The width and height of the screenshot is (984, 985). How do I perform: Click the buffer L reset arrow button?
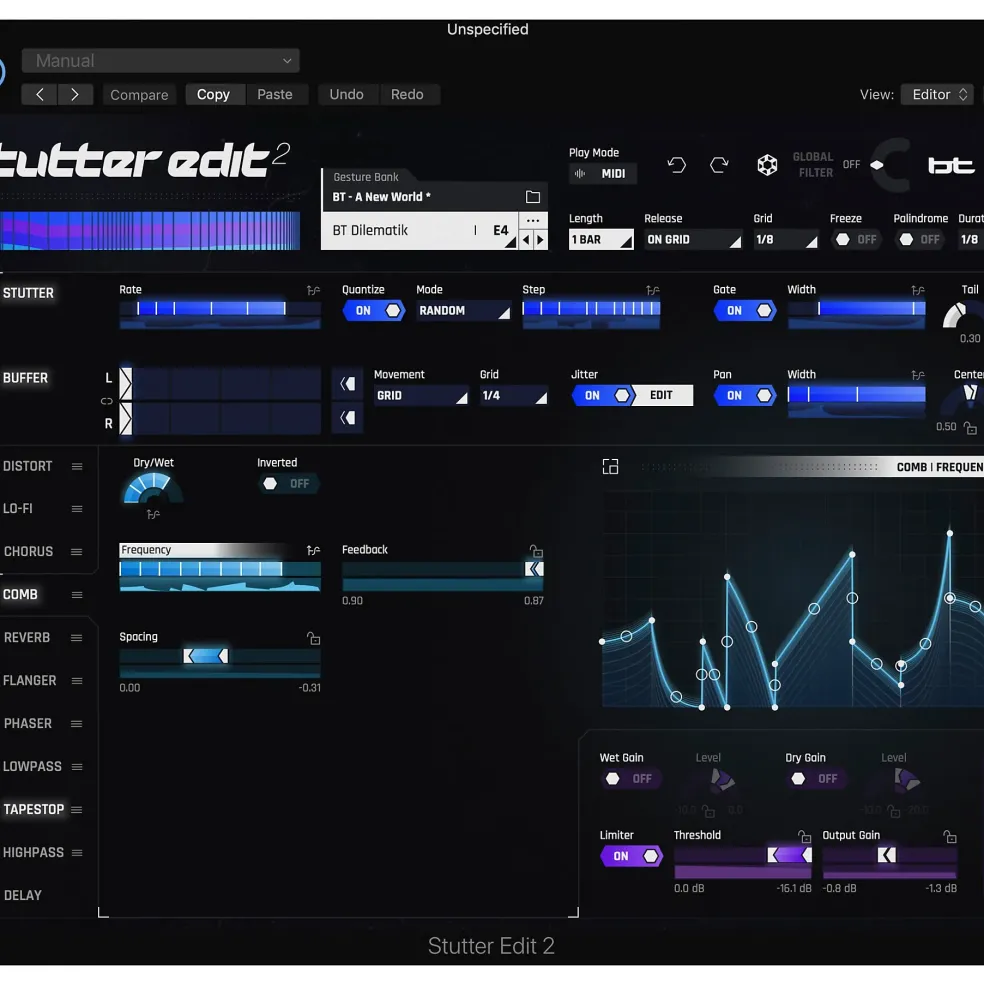347,384
